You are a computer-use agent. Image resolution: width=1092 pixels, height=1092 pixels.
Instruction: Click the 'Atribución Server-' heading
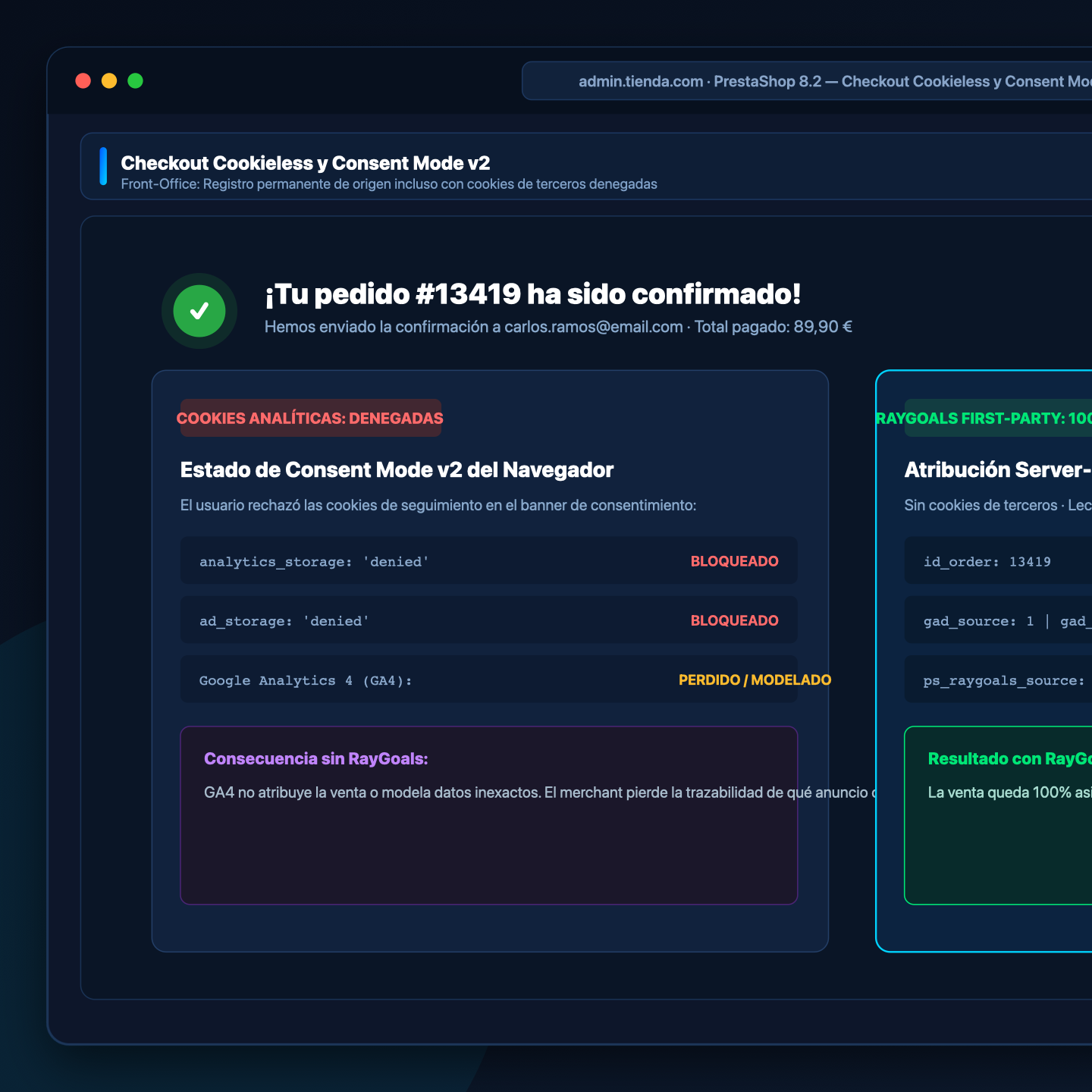[998, 470]
